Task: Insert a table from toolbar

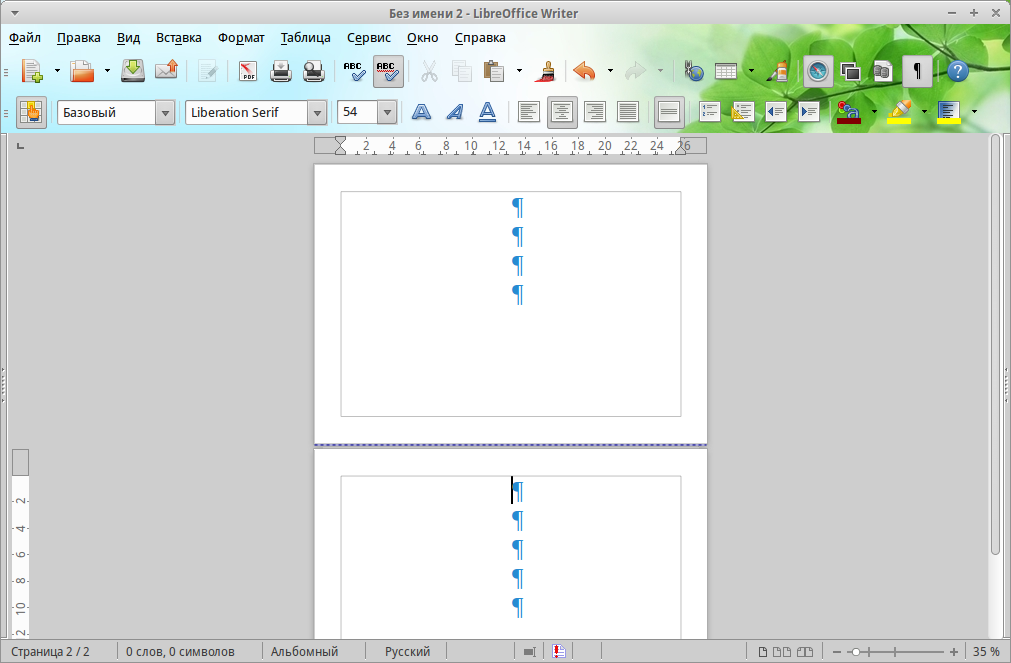Action: tap(726, 71)
